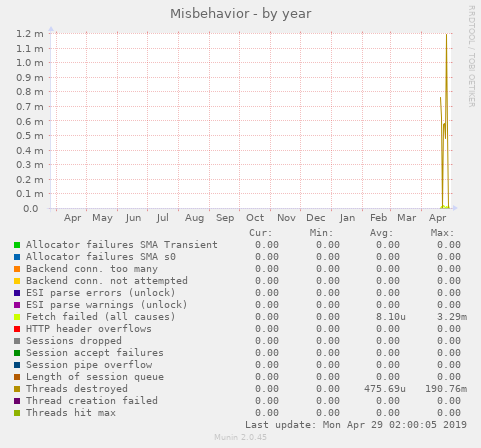Click the 'Misbehavior - by year' title
The image size is (481, 448).
point(241,14)
